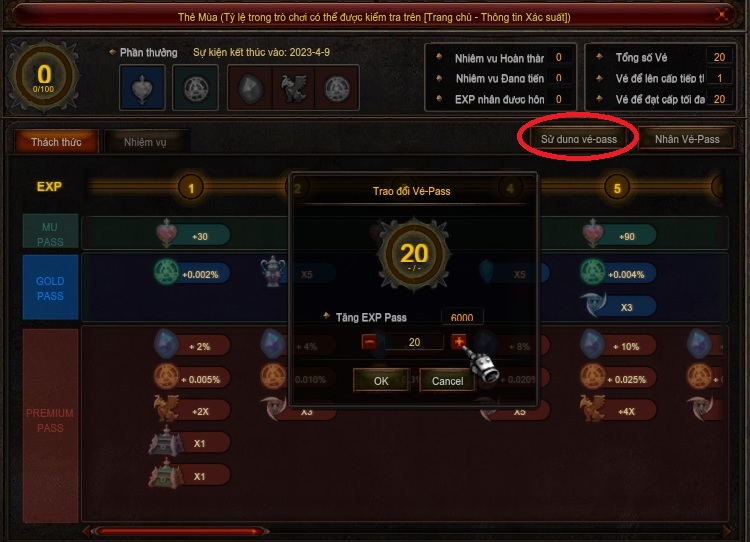
Task: Select the Premium Pass griffin +2X reward
Action: 192,411
